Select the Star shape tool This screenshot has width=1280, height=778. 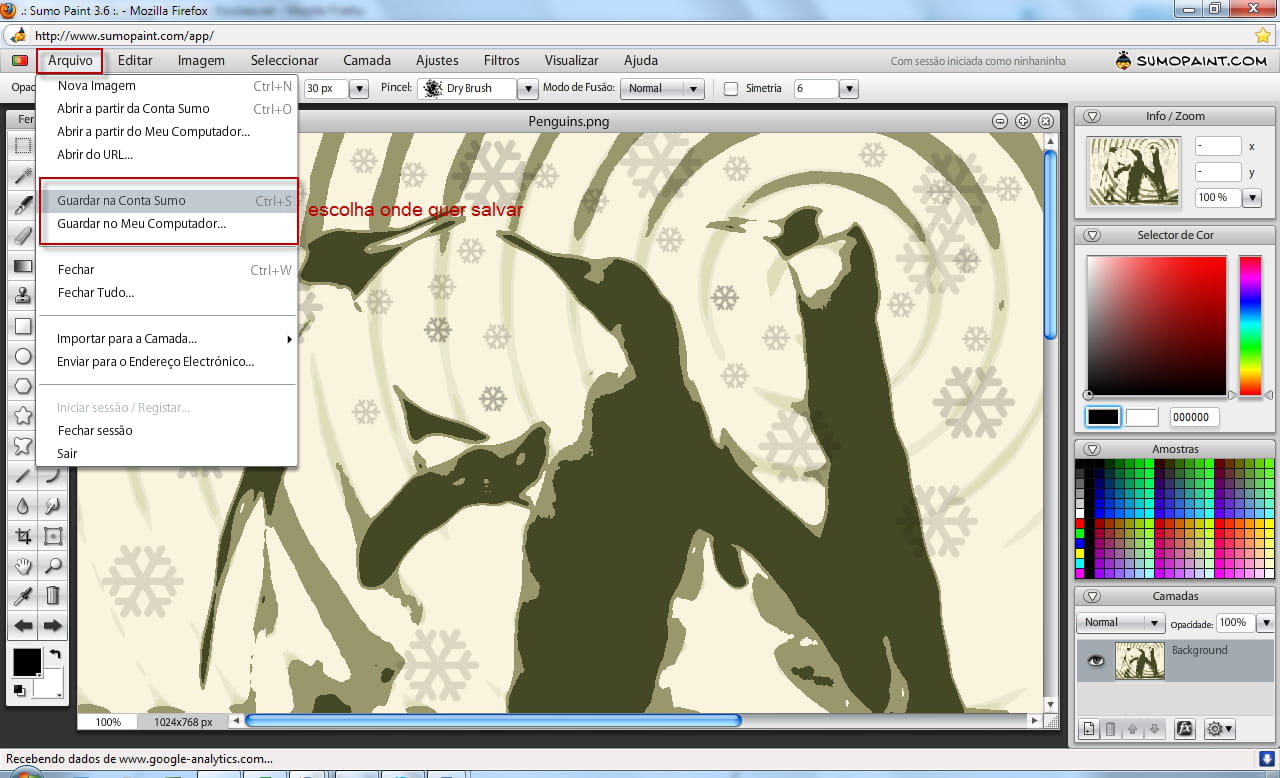coord(22,416)
